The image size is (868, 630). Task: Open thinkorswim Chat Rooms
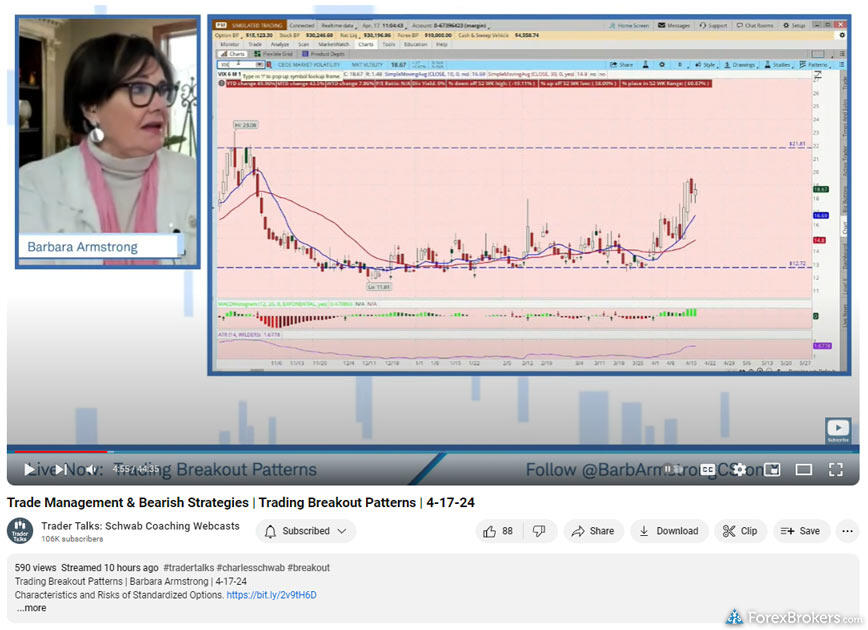click(755, 25)
